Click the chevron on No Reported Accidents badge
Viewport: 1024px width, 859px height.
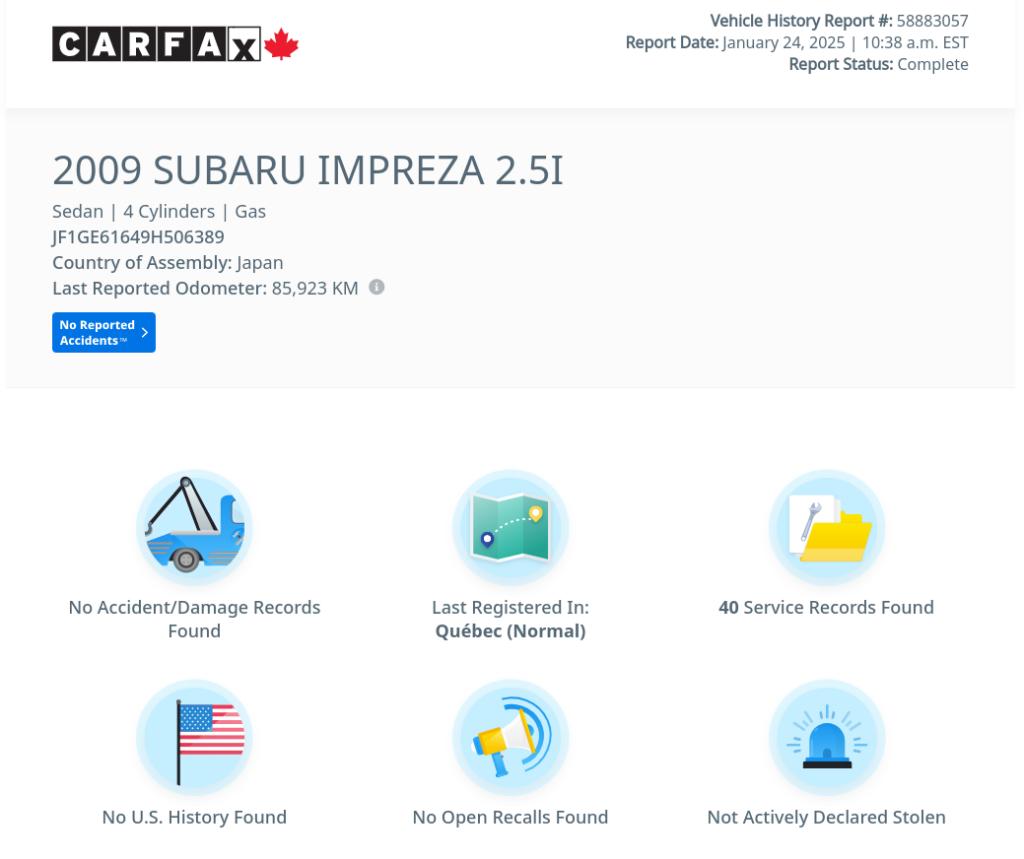(x=145, y=332)
